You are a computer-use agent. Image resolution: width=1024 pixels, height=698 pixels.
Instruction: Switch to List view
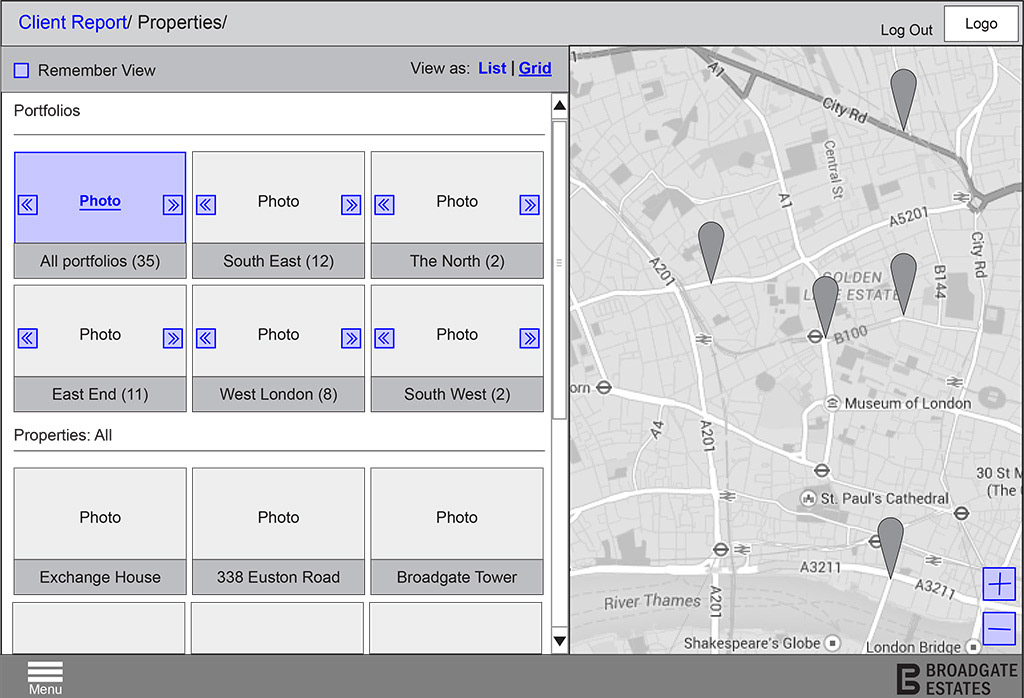492,69
